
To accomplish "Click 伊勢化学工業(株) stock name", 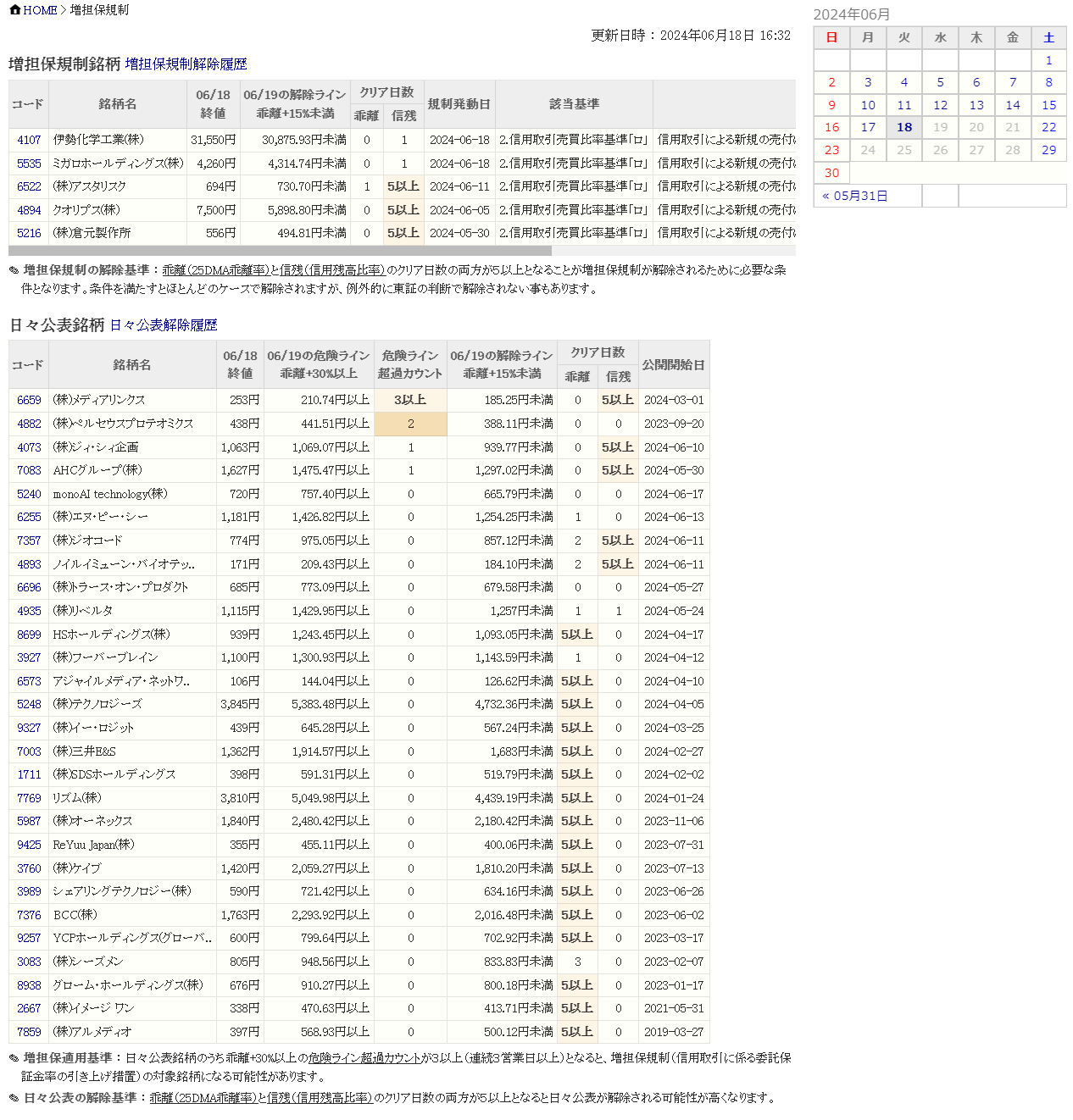I will pyautogui.click(x=98, y=140).
